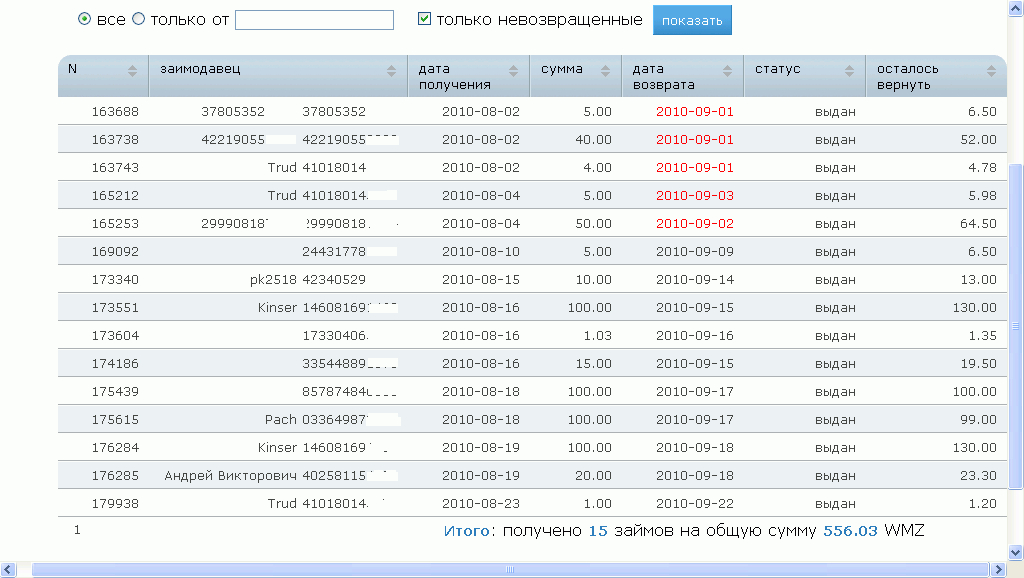This screenshot has width=1024, height=578.
Task: Click sort arrows in статус column
Action: click(x=849, y=70)
